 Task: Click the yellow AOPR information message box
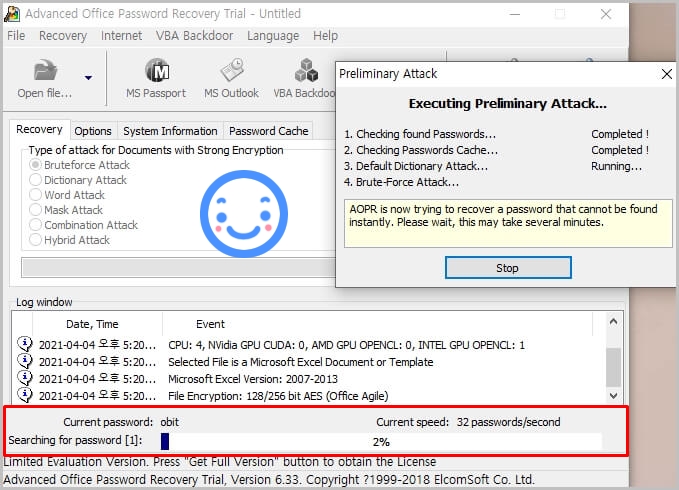[508, 223]
